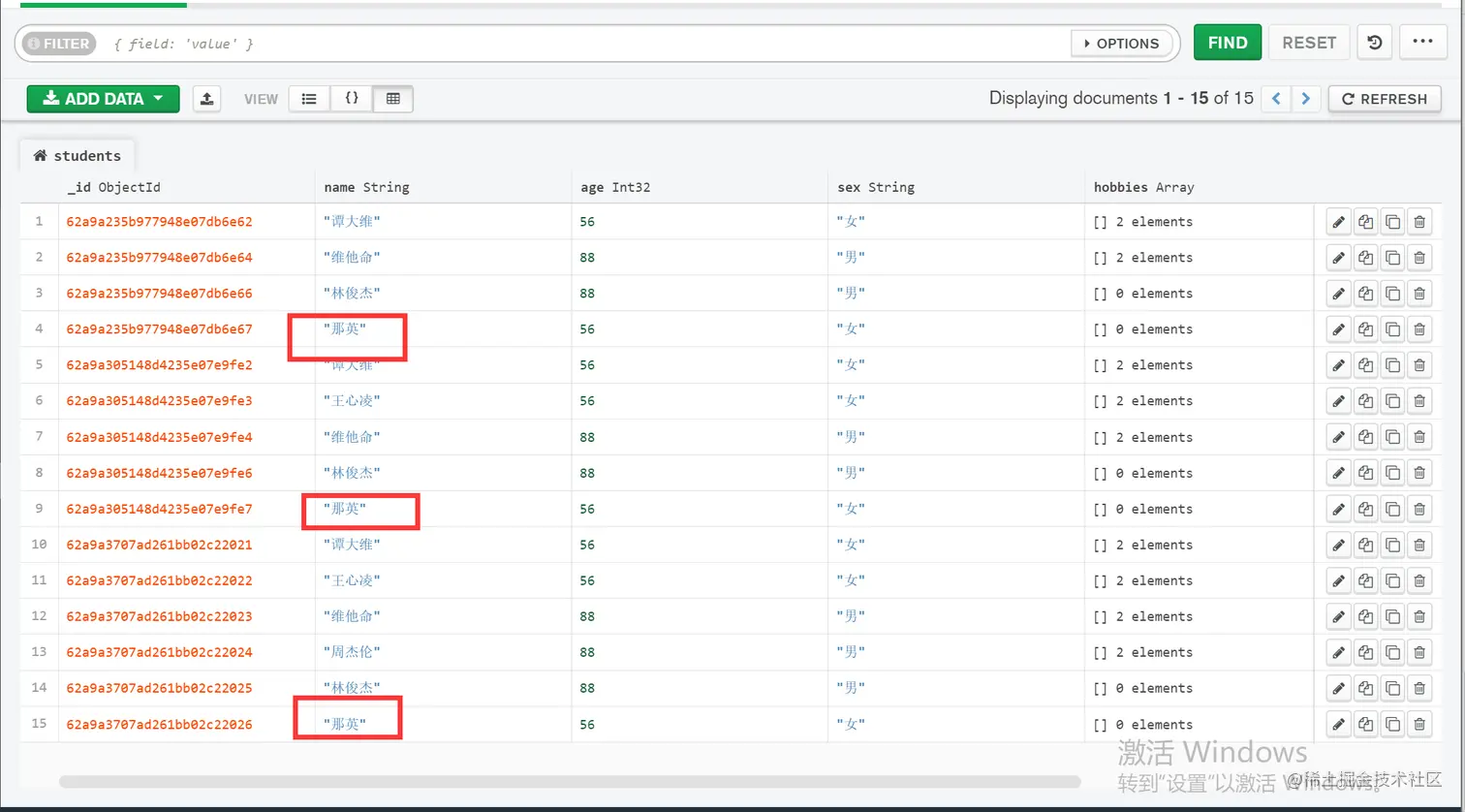Screen dimensions: 1465x812
Task: Click name "王心凌" in row 11
Action: (x=352, y=580)
